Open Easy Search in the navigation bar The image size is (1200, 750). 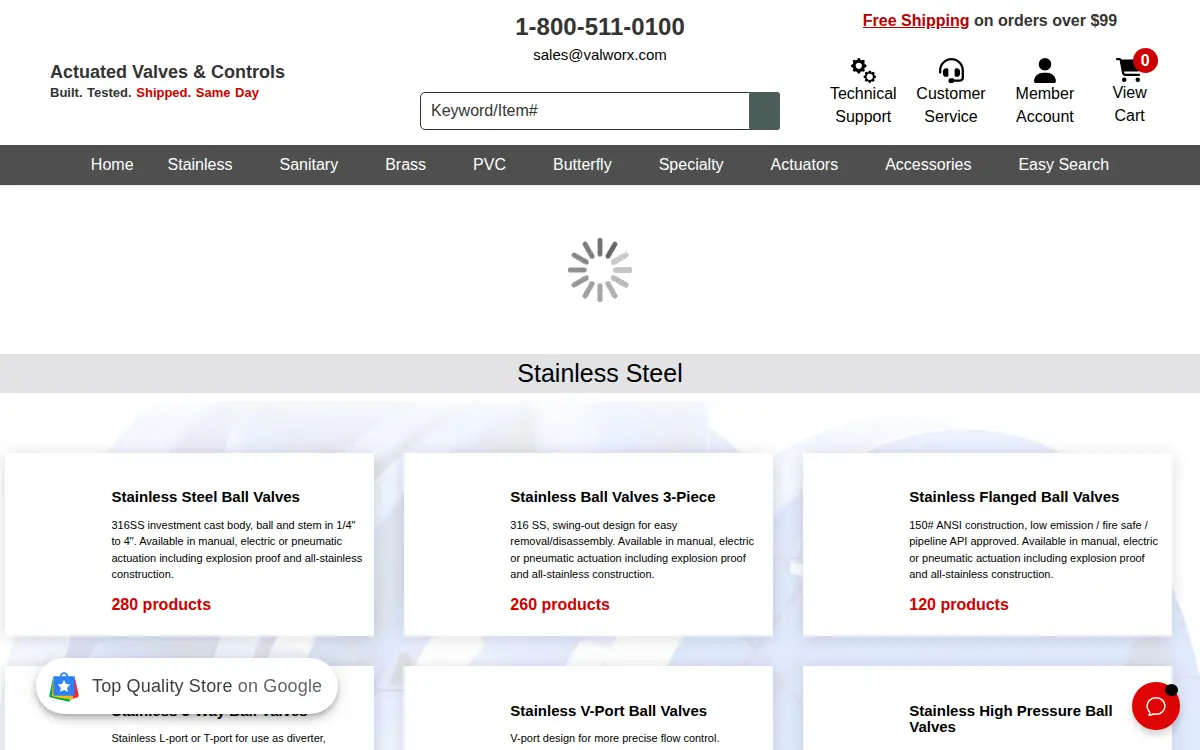pos(1063,165)
